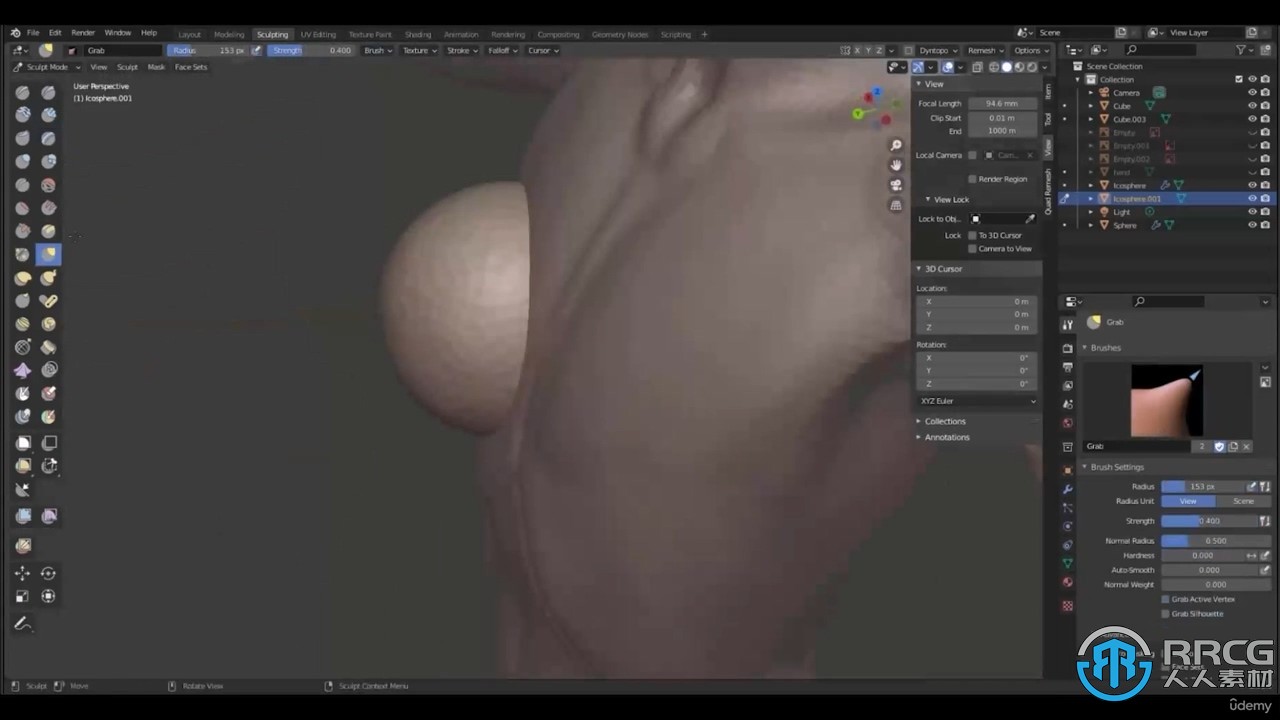1280x720 pixels.
Task: Hide Cube object via eye icon
Action: (x=1252, y=106)
